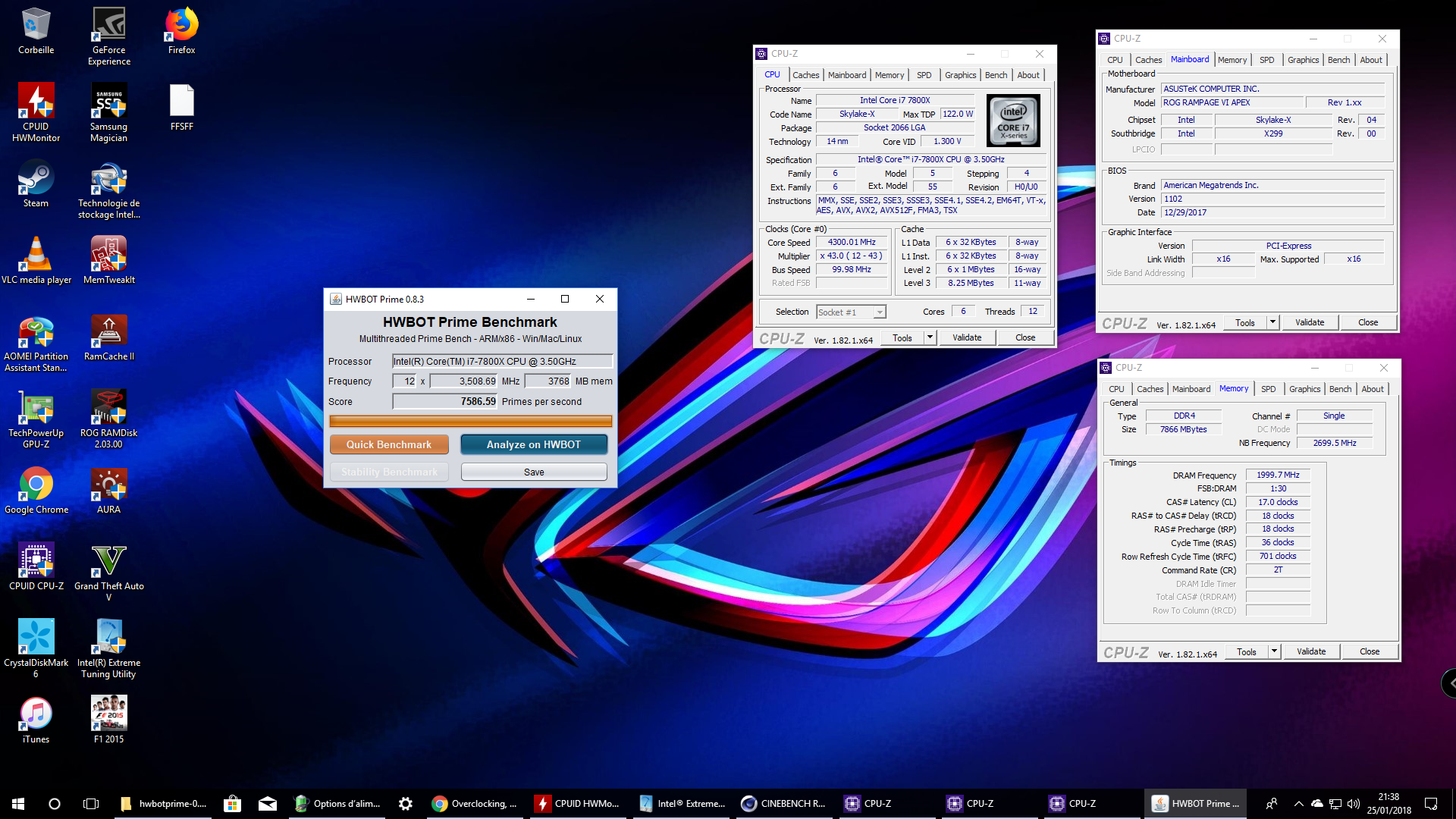Select Technologie de stockage Intel icon
The image size is (1456, 819).
click(x=108, y=189)
